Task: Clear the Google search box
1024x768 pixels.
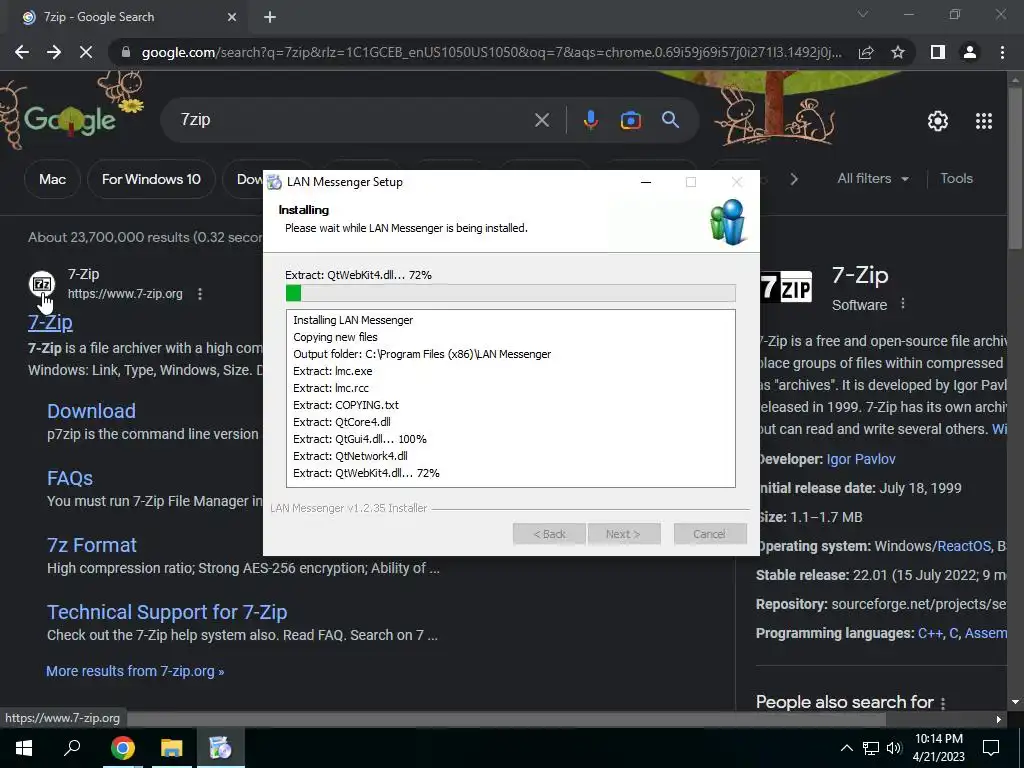Action: click(541, 120)
